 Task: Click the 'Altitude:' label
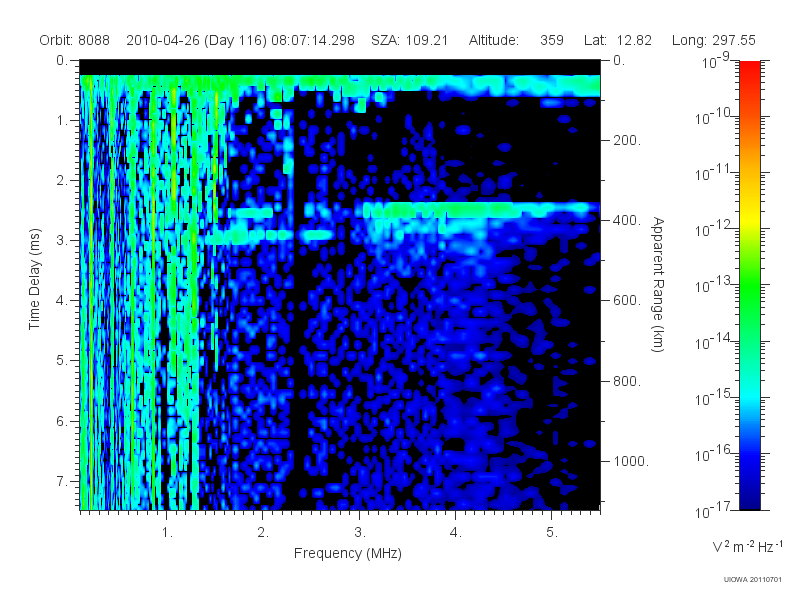[x=494, y=40]
